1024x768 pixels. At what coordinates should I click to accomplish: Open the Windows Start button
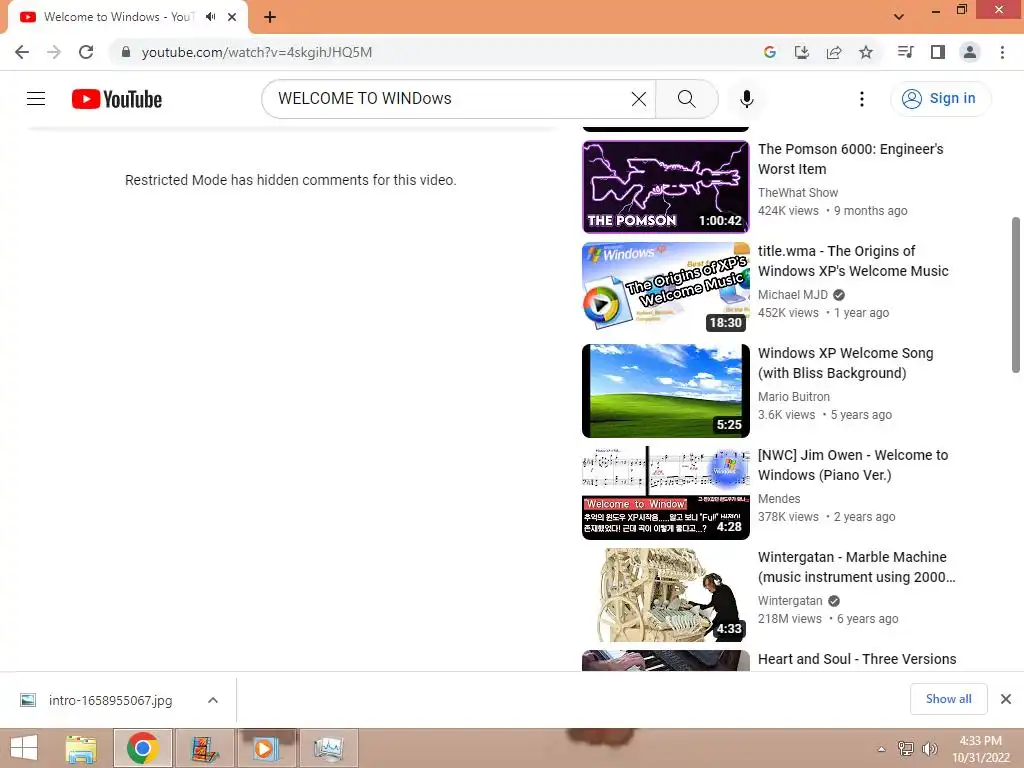point(24,748)
